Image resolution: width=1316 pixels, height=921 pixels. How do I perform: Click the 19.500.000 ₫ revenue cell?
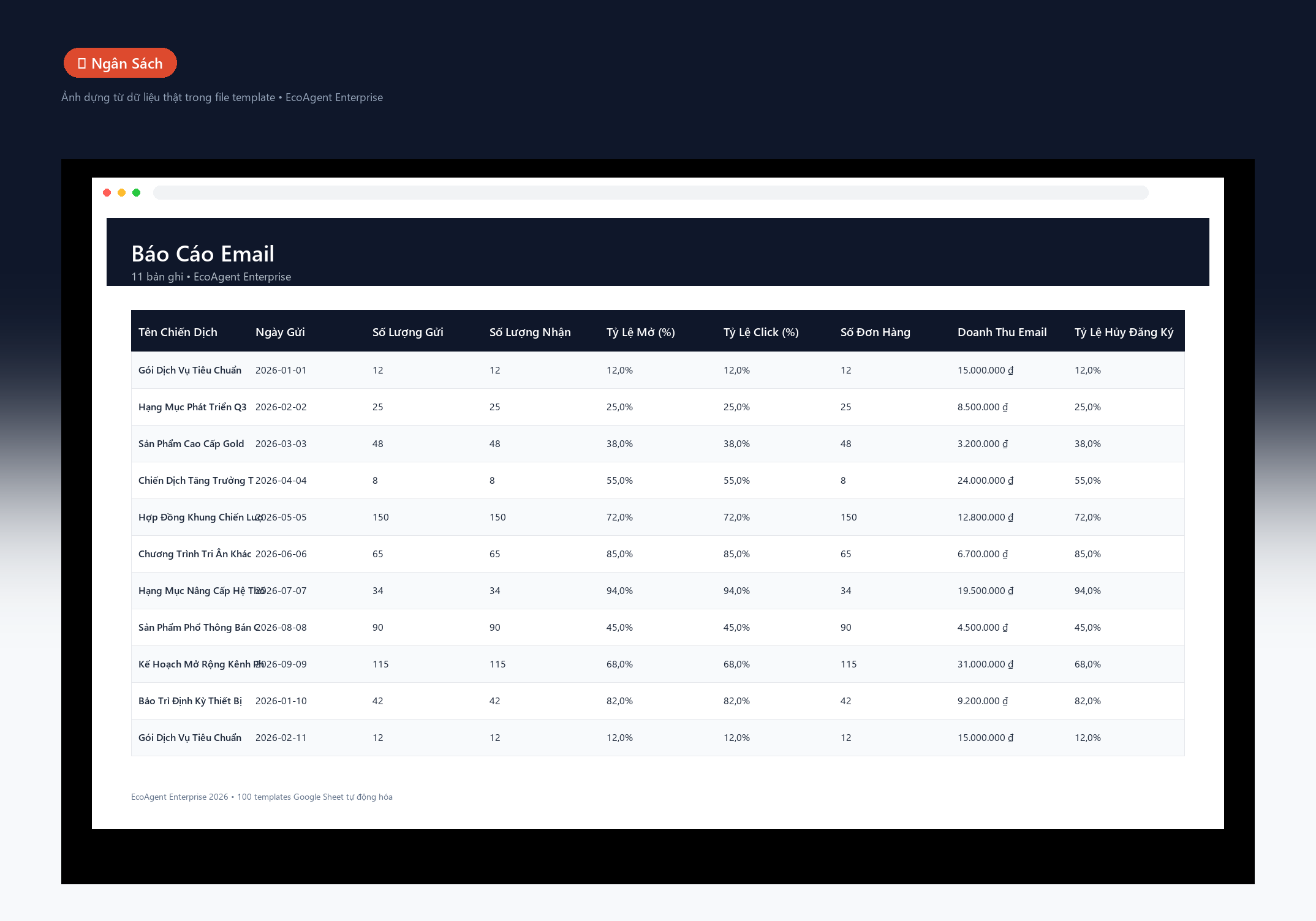coord(986,591)
